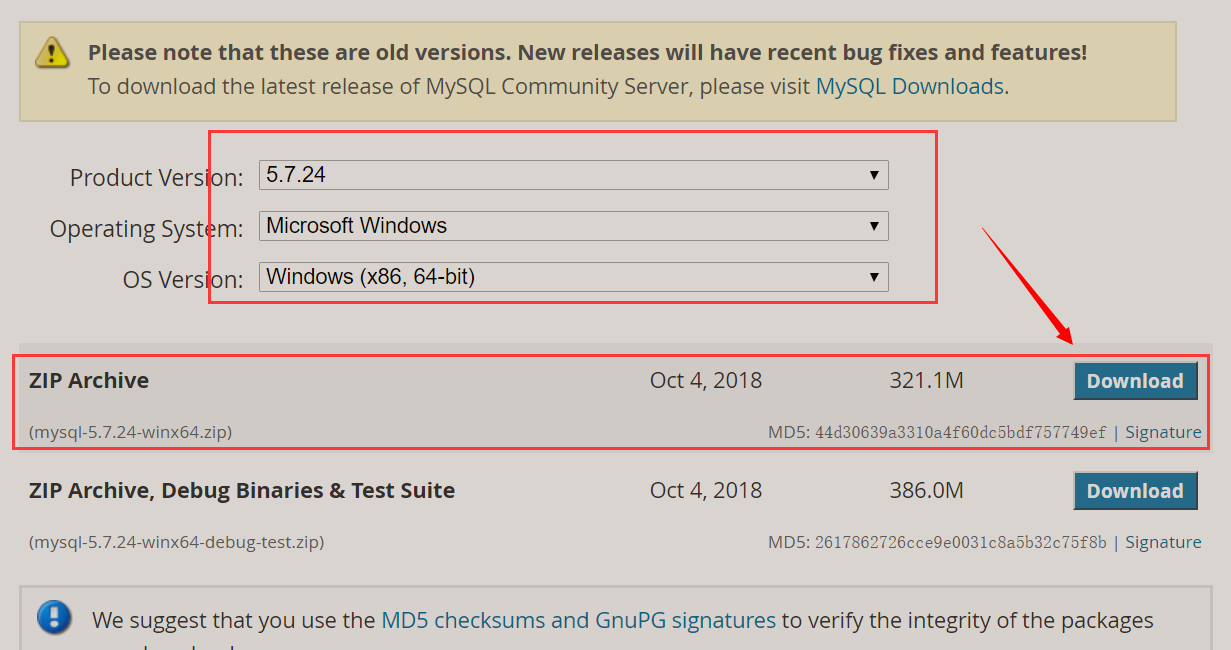The width and height of the screenshot is (1231, 650).
Task: Click the 386.0M file size
Action: pyautogui.click(x=926, y=491)
